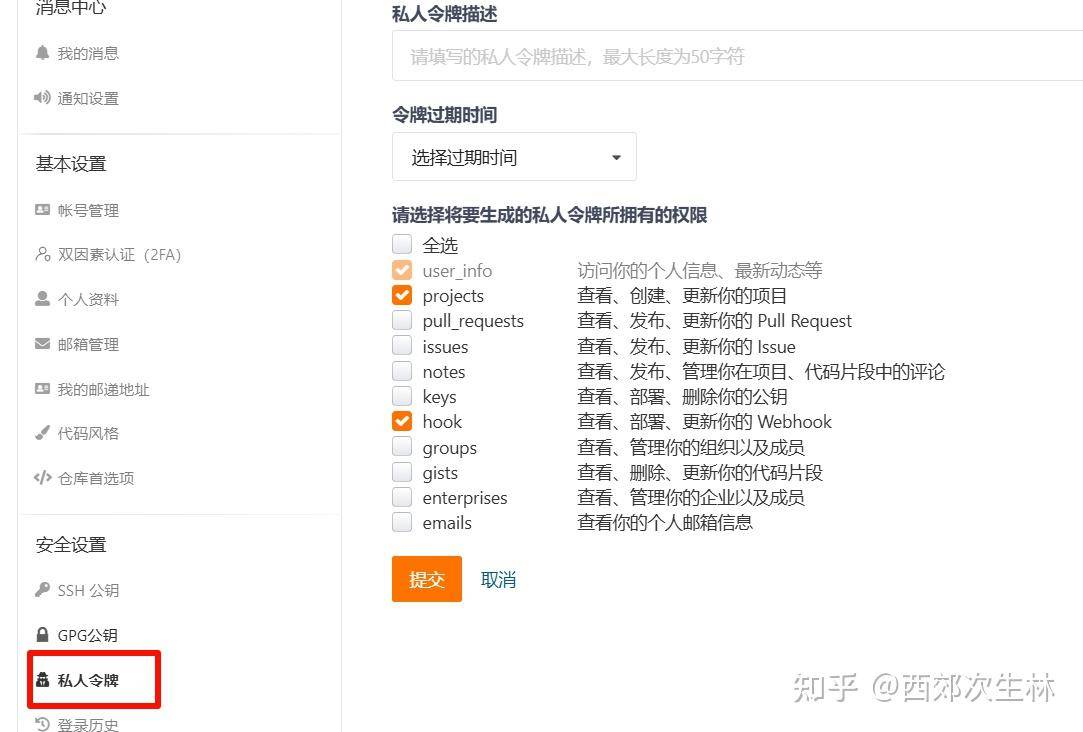Click the emails permission label
Screen dimensions: 1083x732
click(447, 523)
